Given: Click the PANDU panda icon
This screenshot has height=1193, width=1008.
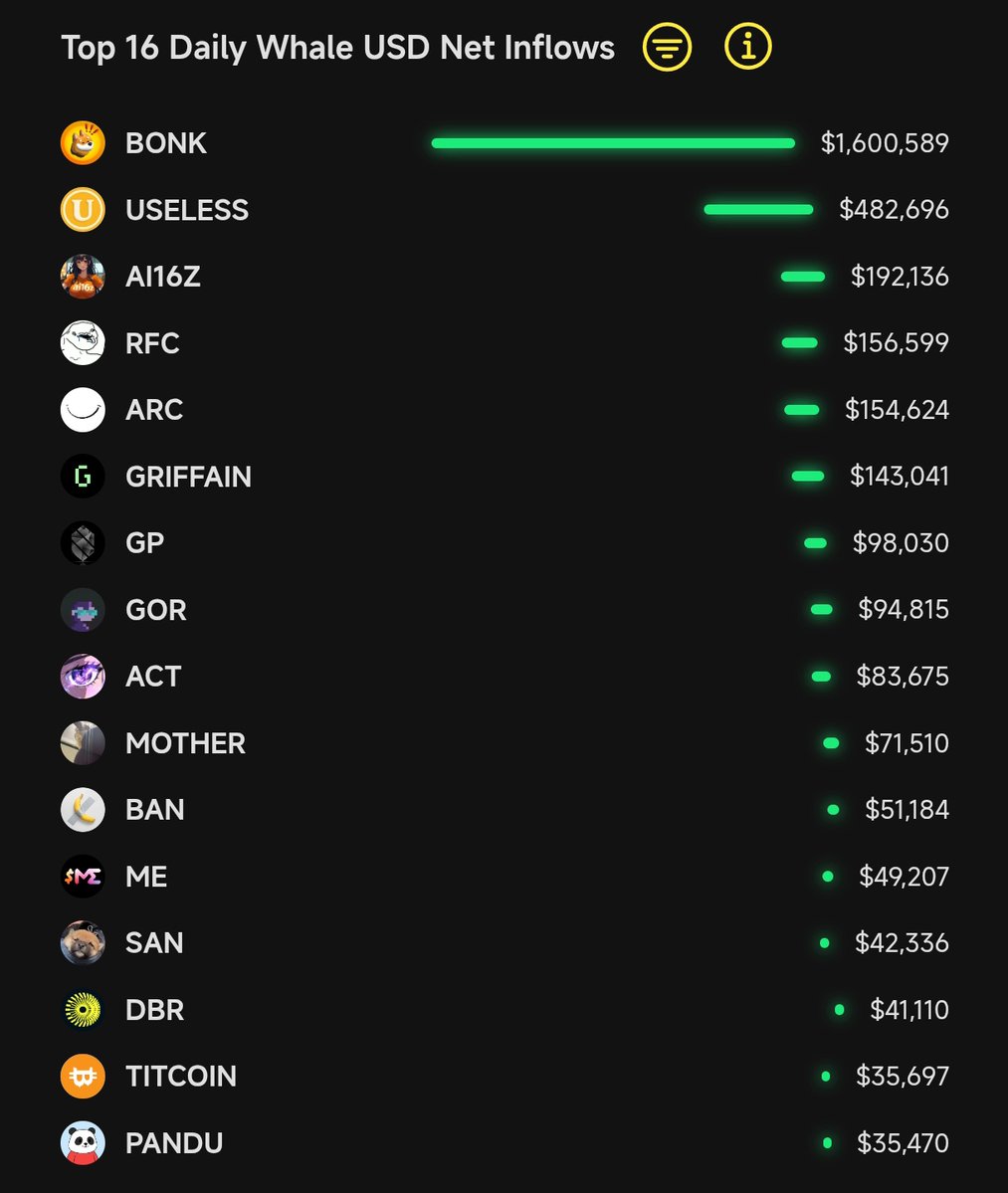Looking at the screenshot, I should tap(83, 1143).
